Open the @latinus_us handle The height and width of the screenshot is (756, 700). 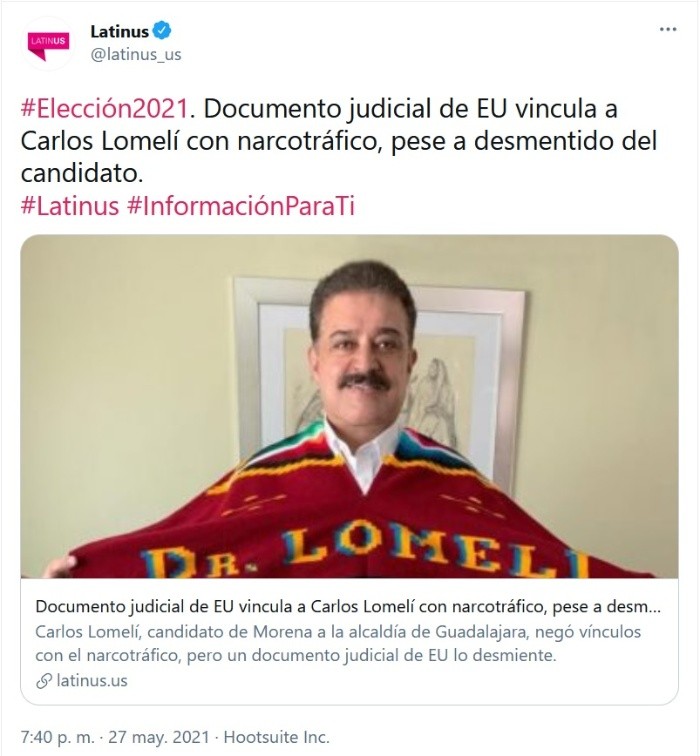click(136, 54)
